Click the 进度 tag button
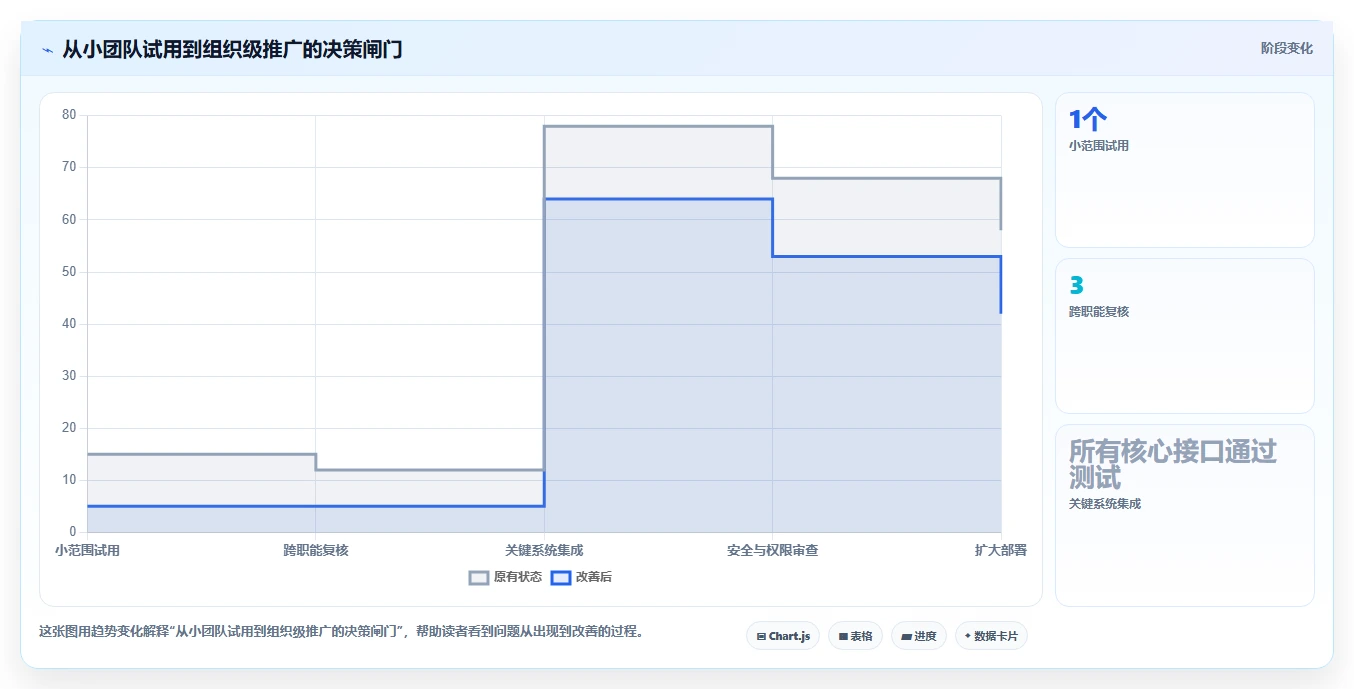Screen dimensions: 1354x689 tap(918, 636)
